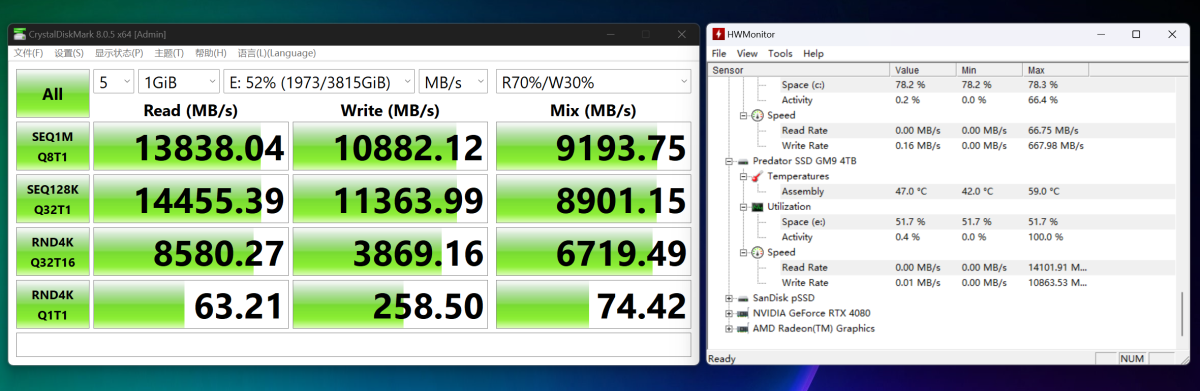Open the 语言(L)(Language) menu

click(x=276, y=53)
